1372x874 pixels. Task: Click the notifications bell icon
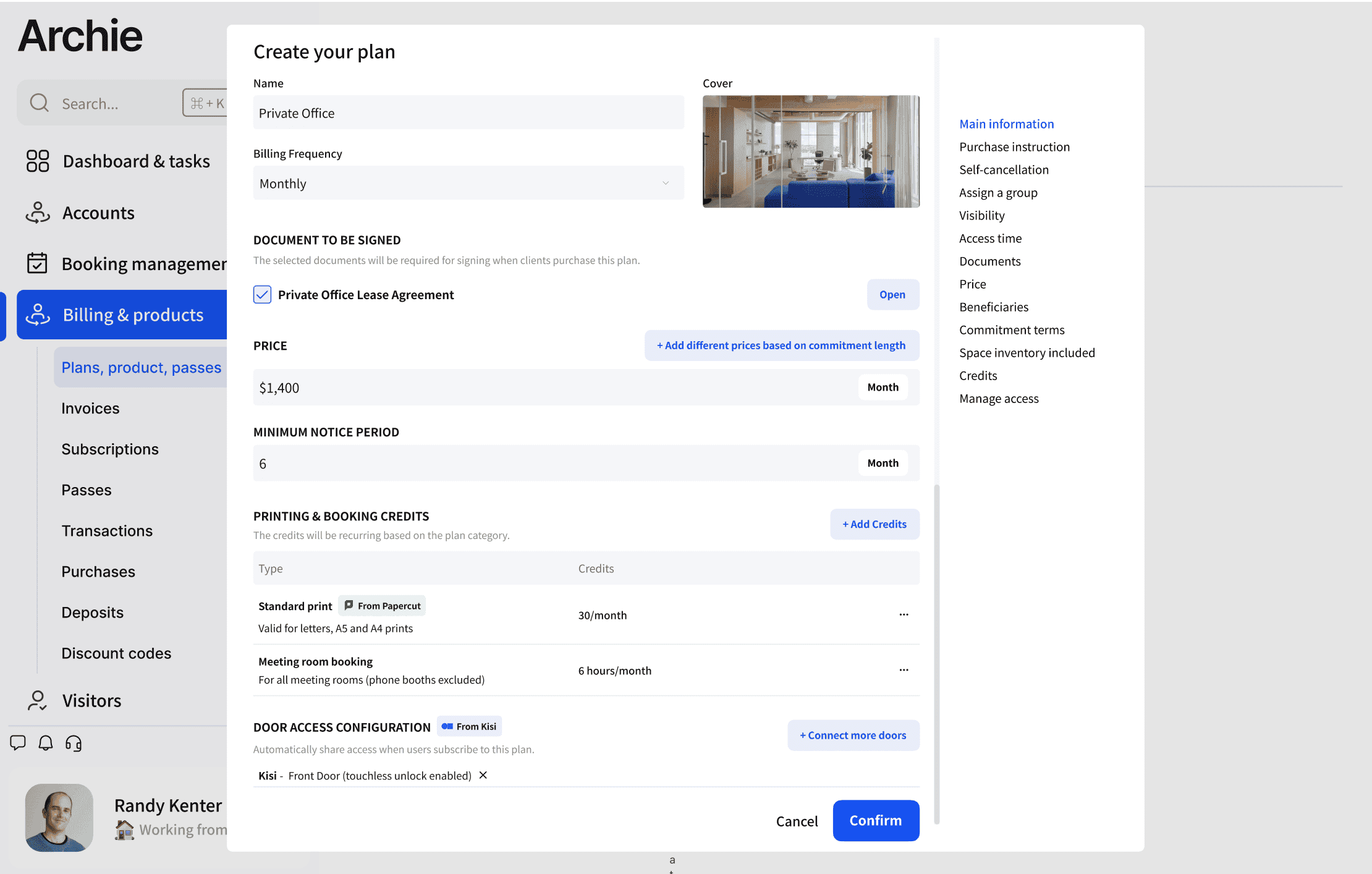click(x=46, y=743)
